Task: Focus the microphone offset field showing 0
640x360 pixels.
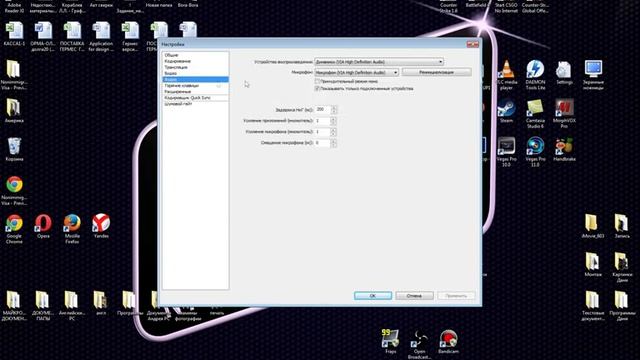Action: (x=322, y=143)
